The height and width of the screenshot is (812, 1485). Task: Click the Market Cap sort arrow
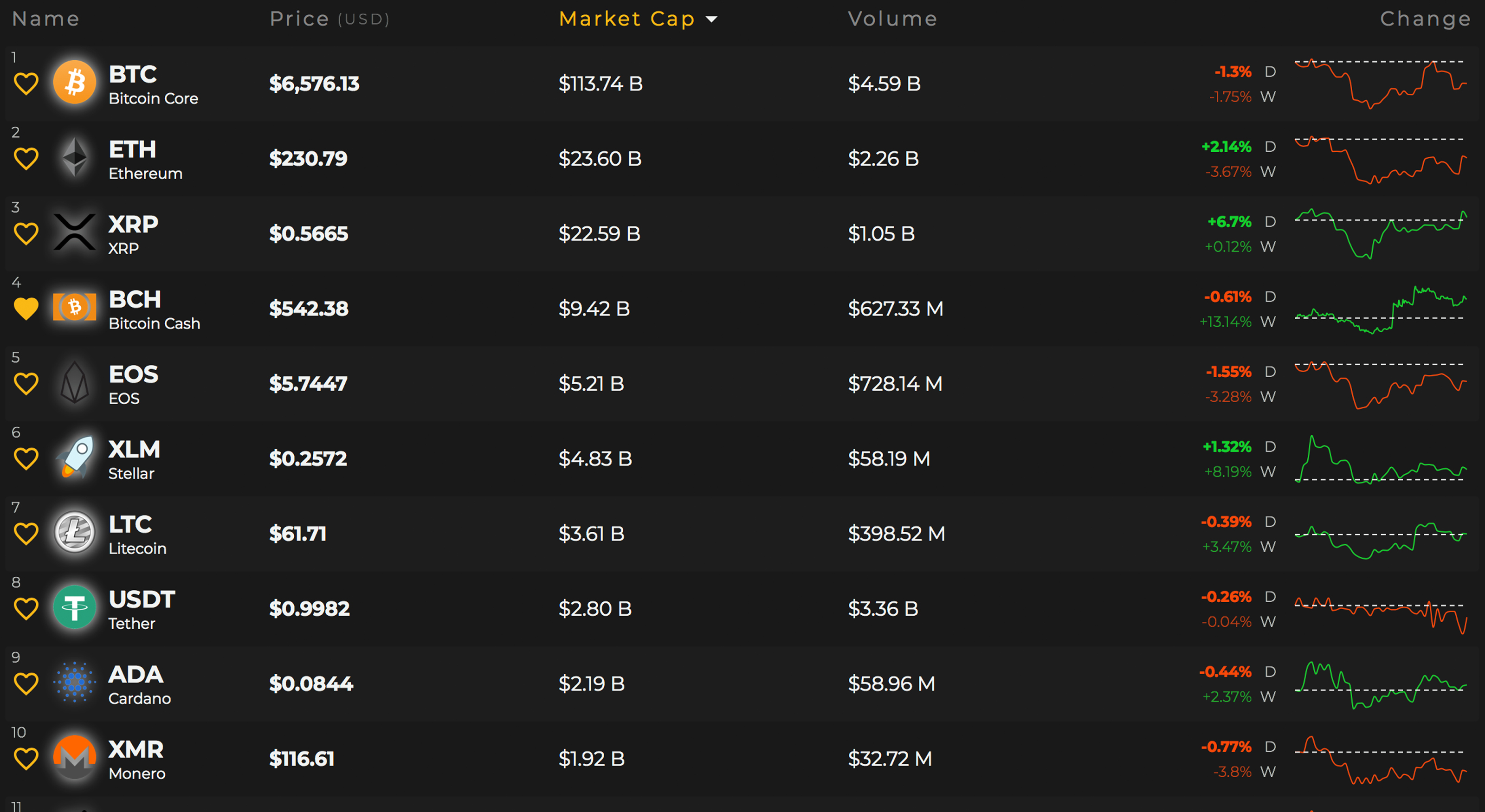(712, 19)
